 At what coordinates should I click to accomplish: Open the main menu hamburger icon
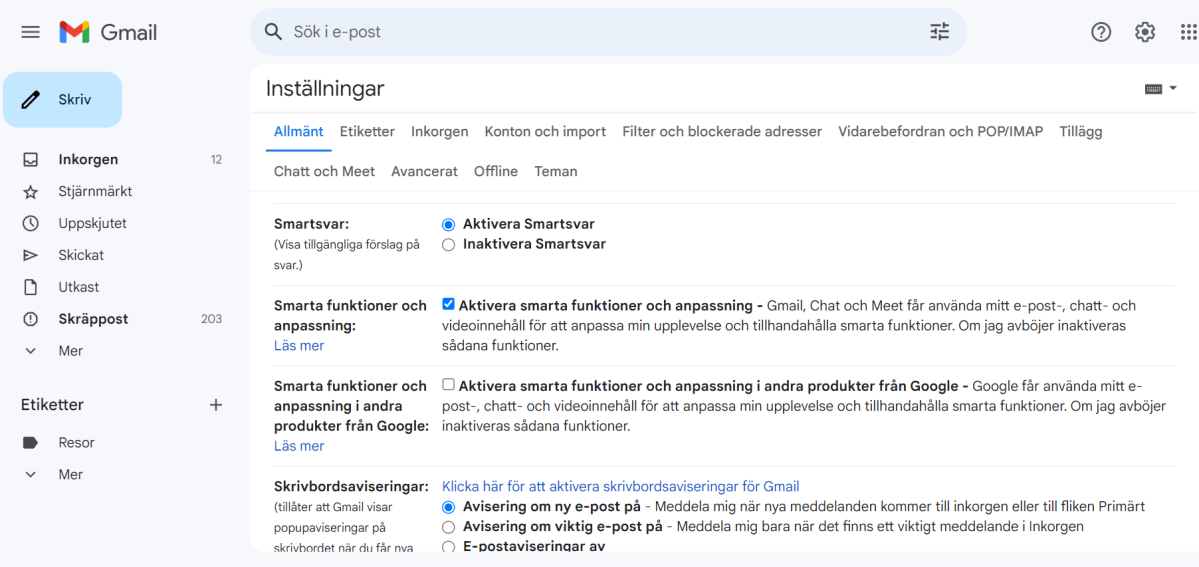31,32
